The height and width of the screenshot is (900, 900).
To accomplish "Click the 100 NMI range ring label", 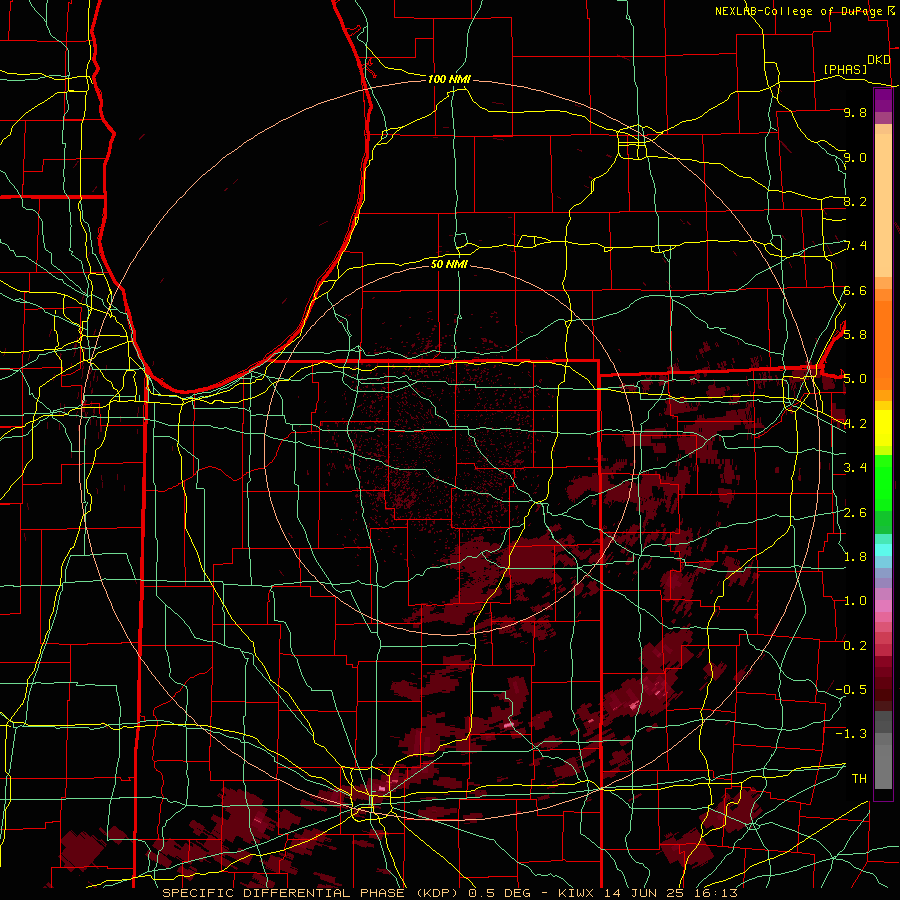I will coord(449,79).
